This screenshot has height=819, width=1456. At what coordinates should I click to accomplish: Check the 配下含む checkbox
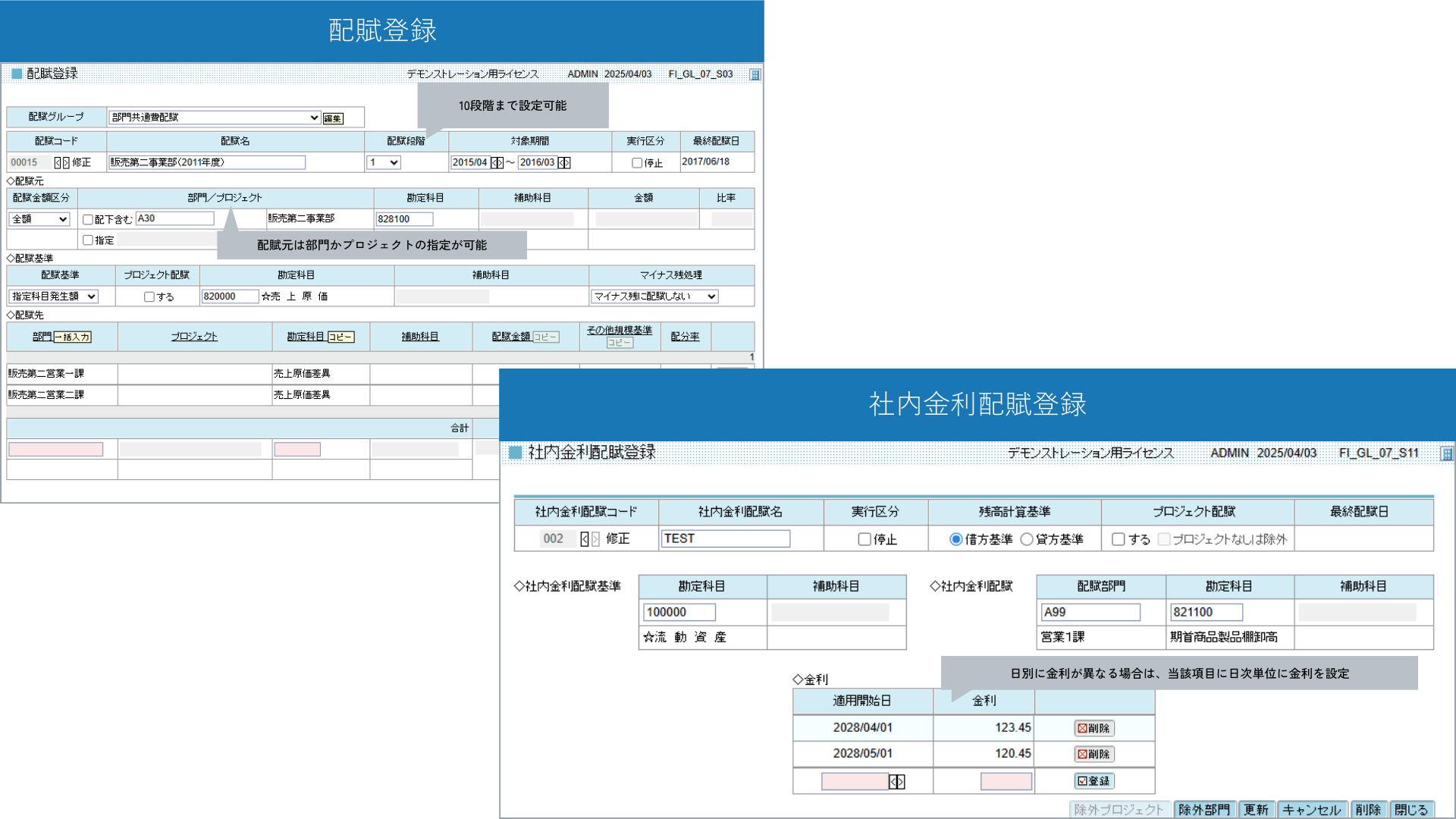click(88, 219)
